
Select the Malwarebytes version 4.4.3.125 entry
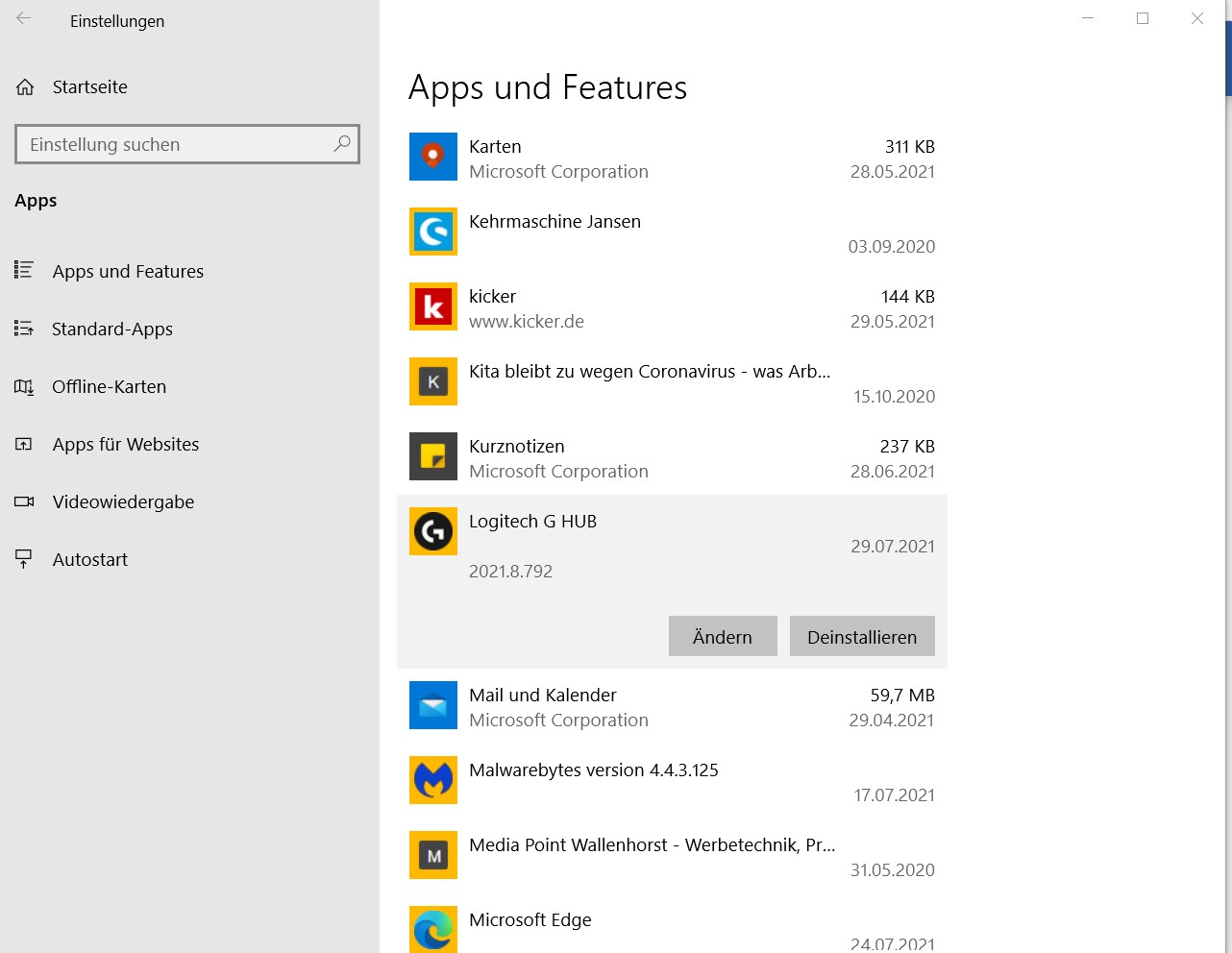pos(594,770)
